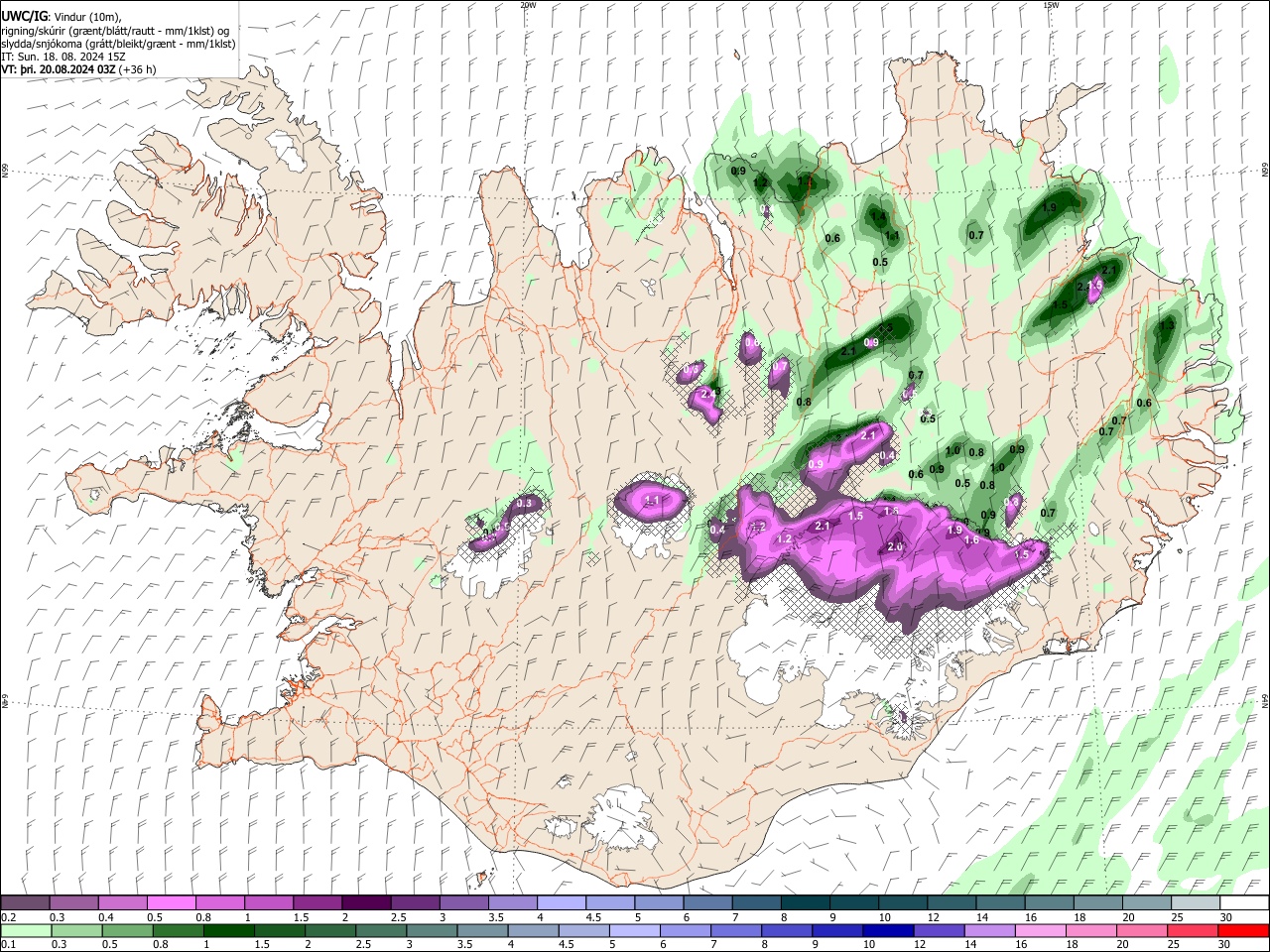Choose the navy blue 10 swatch, bottom legend row
Screen dimensions: 1270x952
(x=888, y=930)
